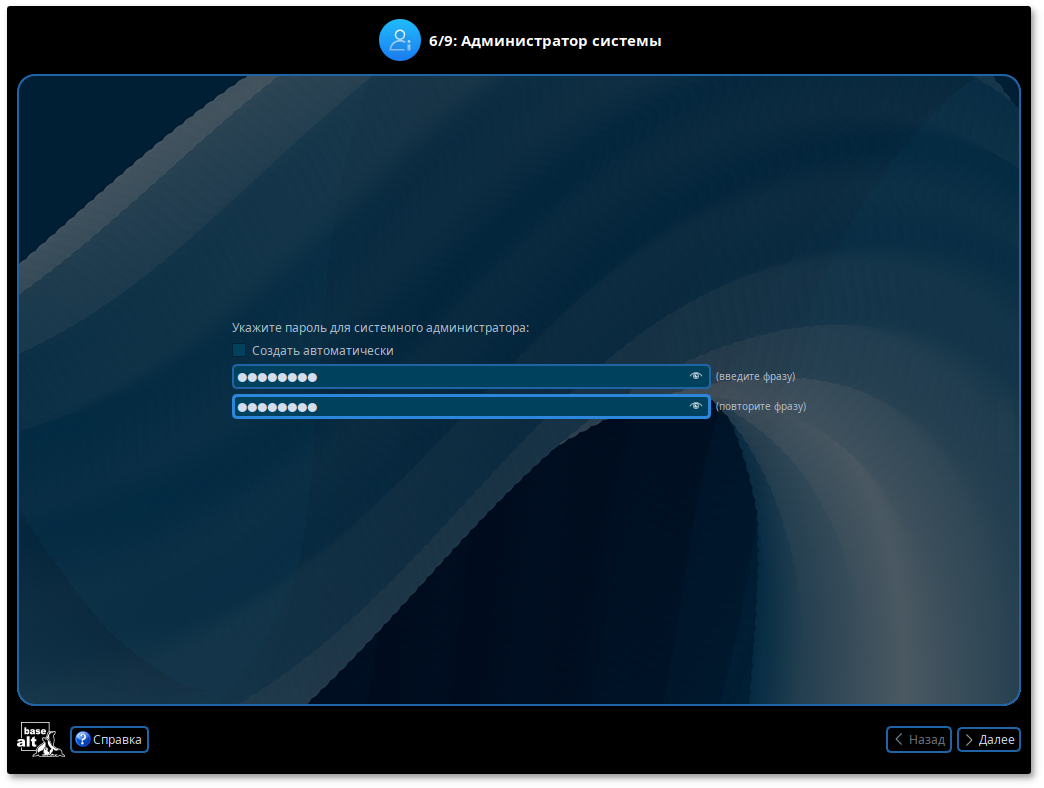Click the 'Укажите пароль для системного администратора' prompt

pos(380,327)
